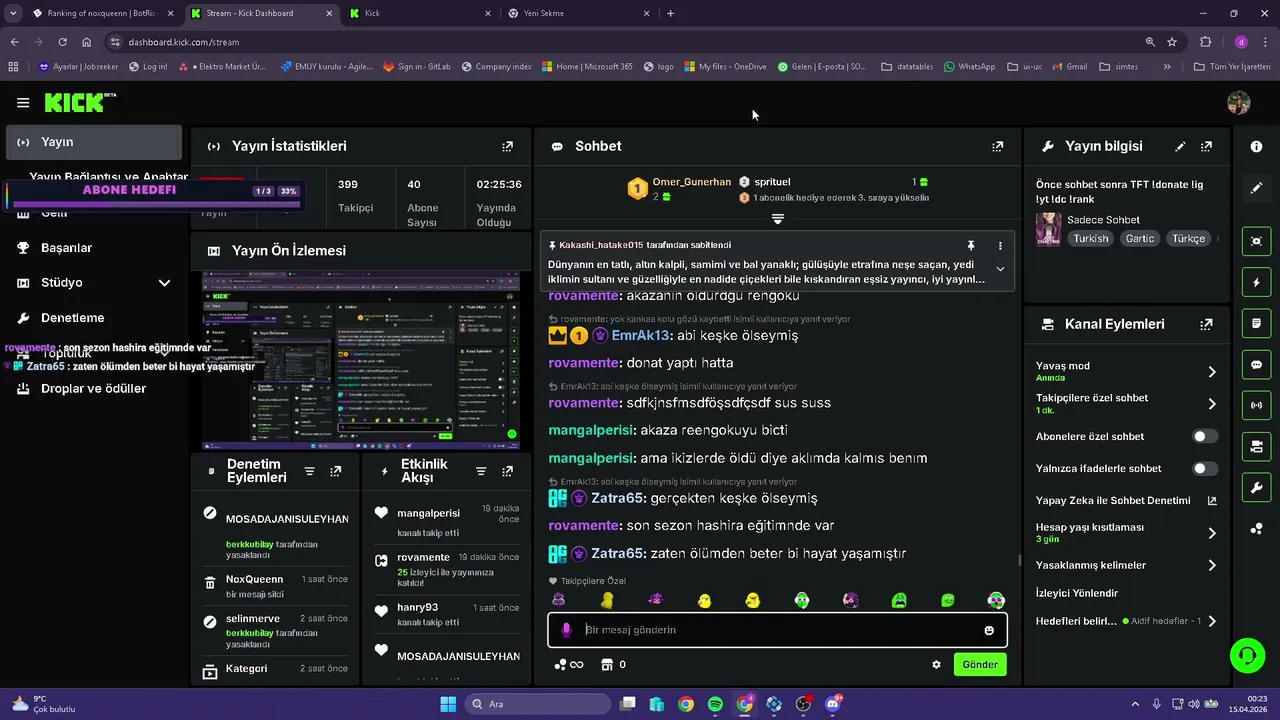Open Yapay Zeka ile Sohbet Denetimi link
This screenshot has width=1280, height=720.
click(1126, 501)
